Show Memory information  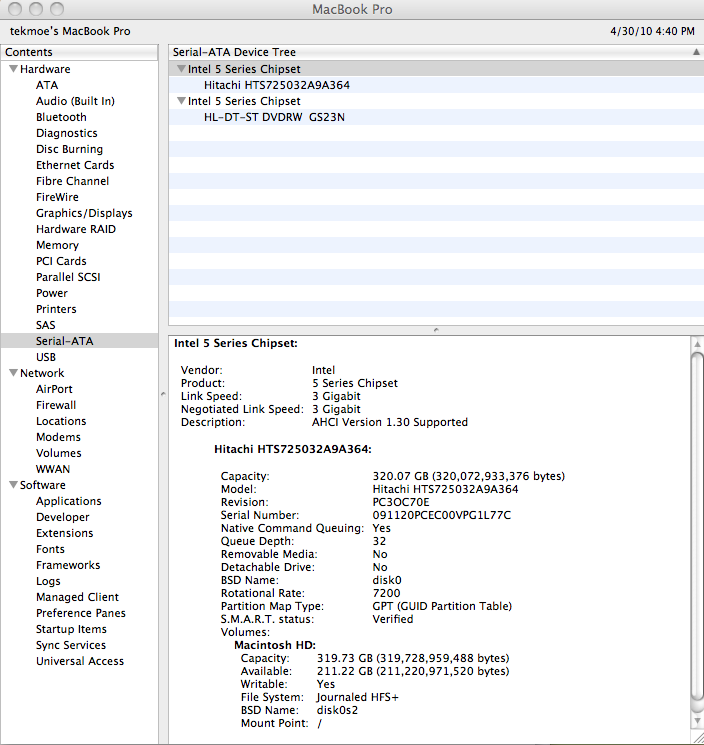pyautogui.click(x=57, y=245)
